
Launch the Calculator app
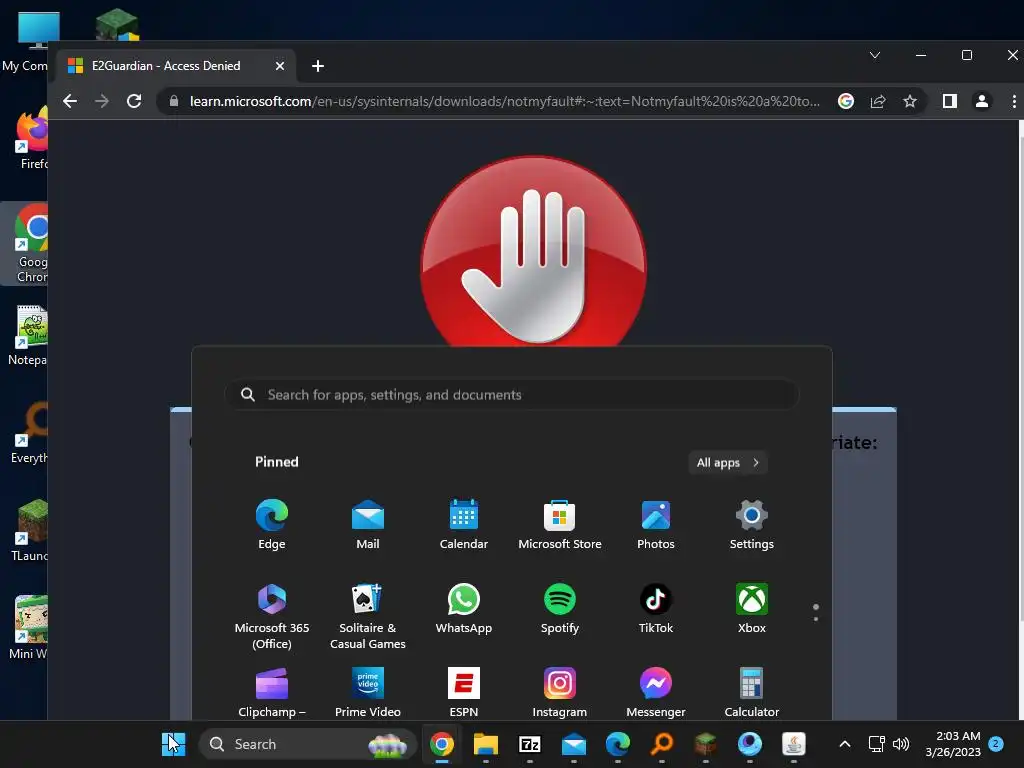(x=752, y=692)
